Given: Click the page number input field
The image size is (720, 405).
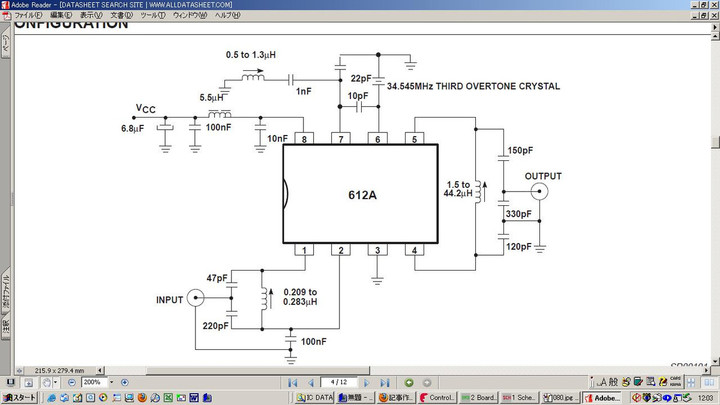Looking at the screenshot, I should [x=338, y=383].
